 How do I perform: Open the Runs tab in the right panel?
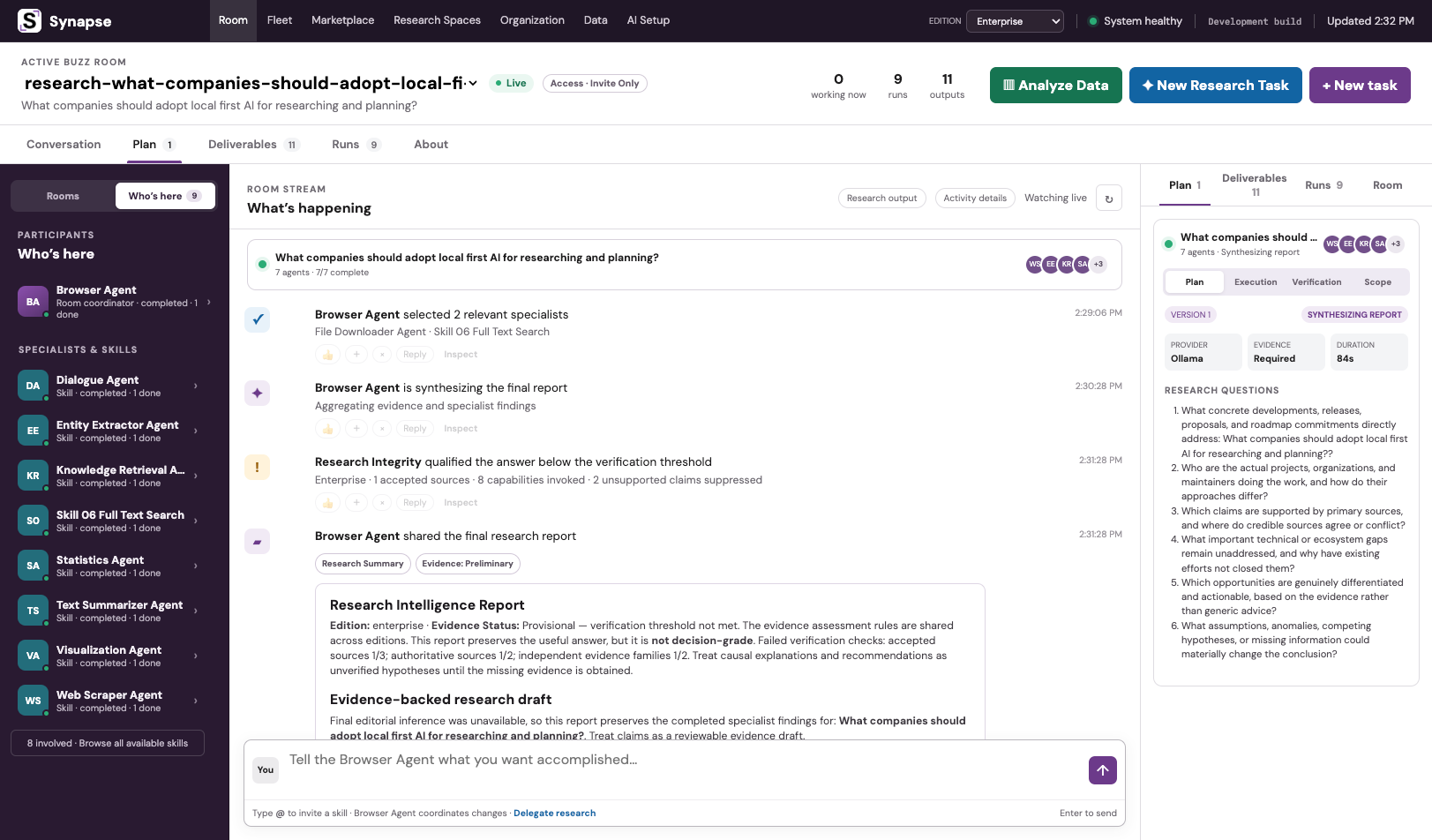(x=1323, y=185)
